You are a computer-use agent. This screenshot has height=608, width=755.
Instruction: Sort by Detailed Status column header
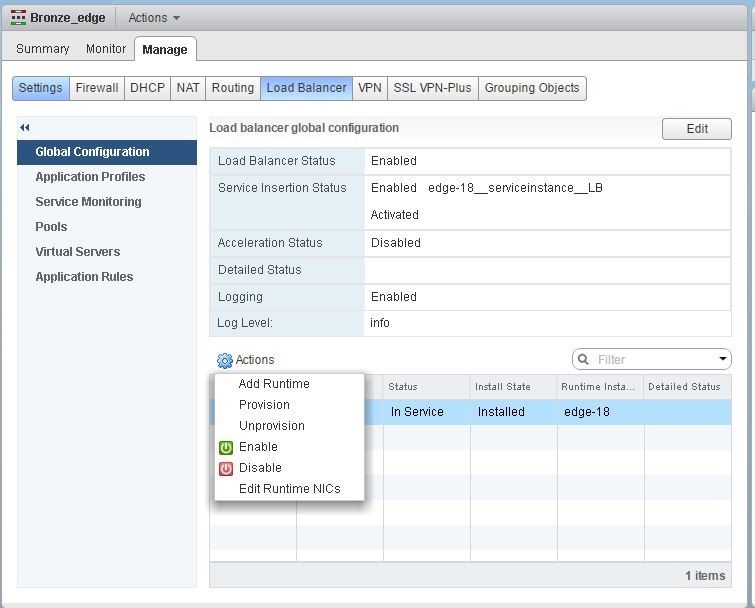tap(688, 387)
